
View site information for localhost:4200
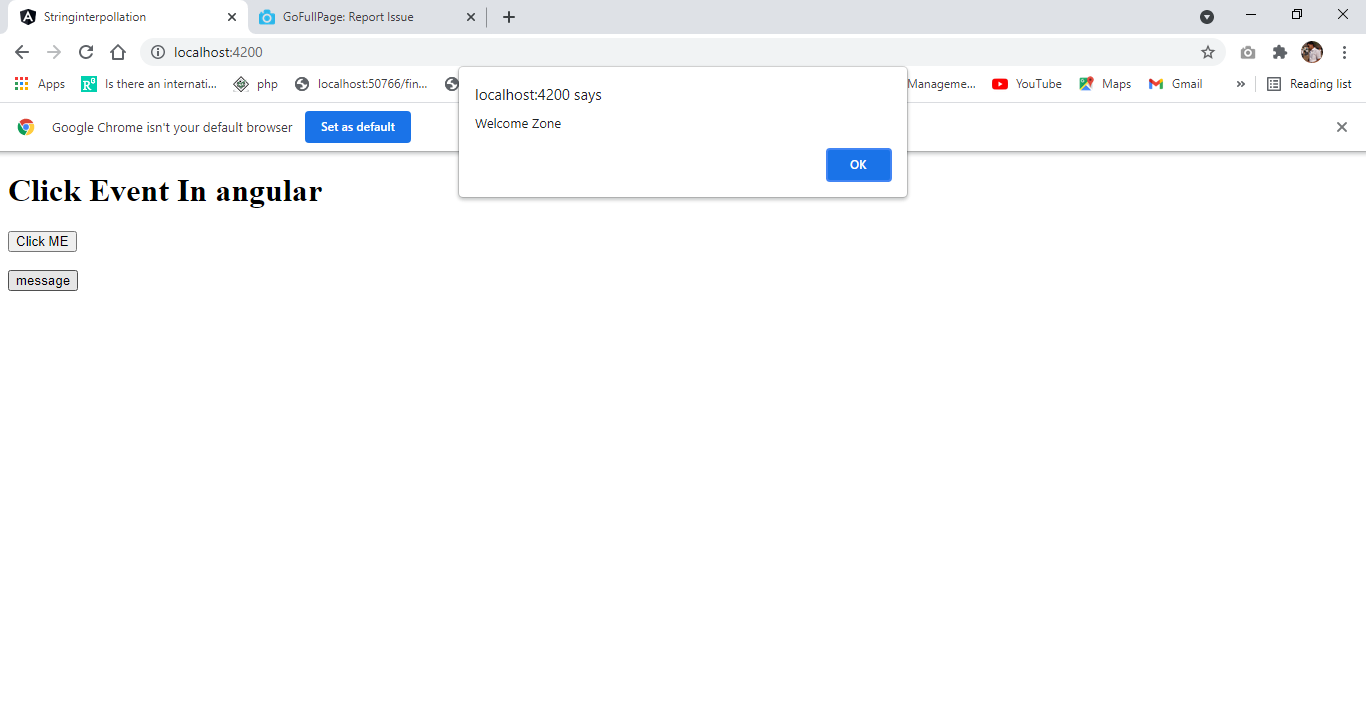tap(158, 52)
